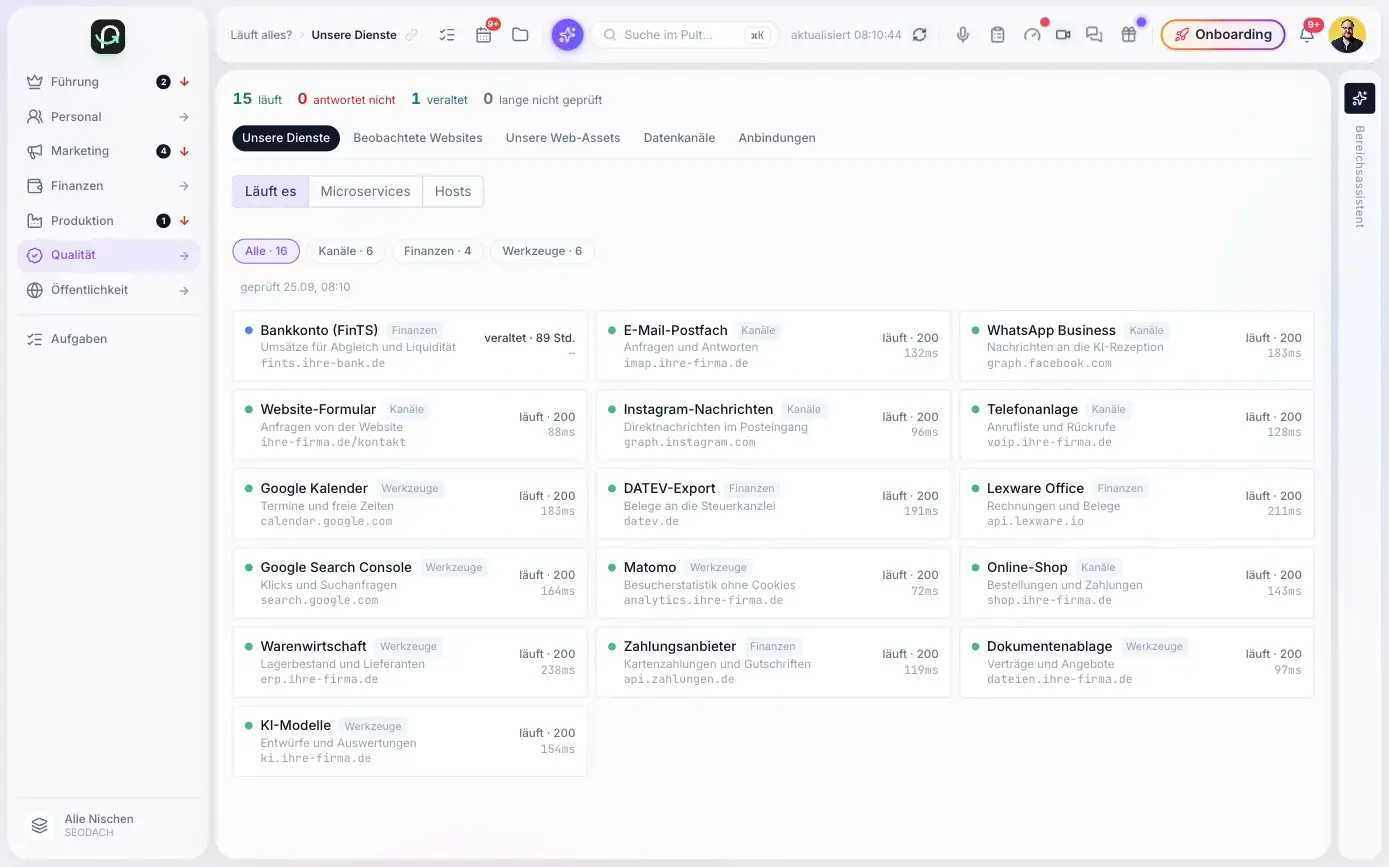Click the Läuft alles? breadcrumb link
This screenshot has width=1389, height=867.
261,35
